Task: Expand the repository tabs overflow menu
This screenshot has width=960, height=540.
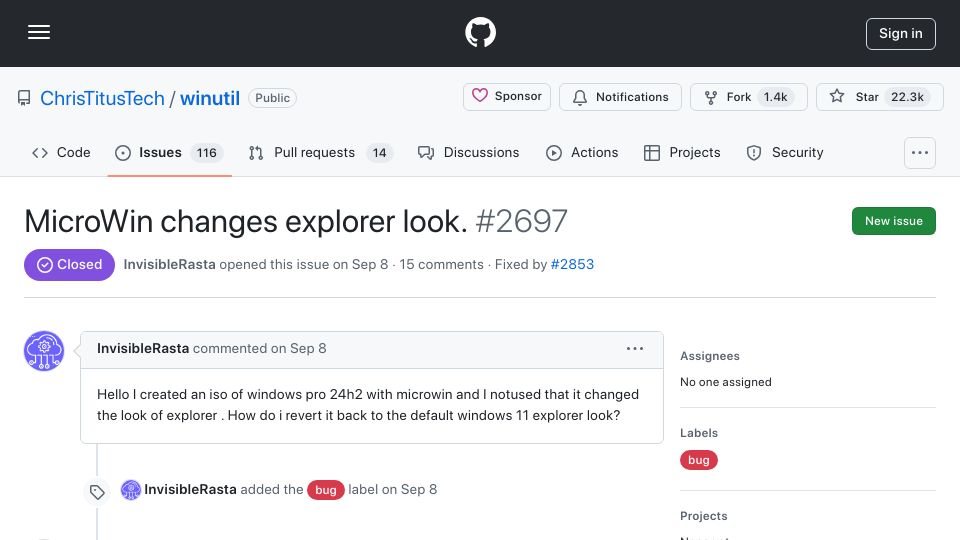Action: [920, 152]
